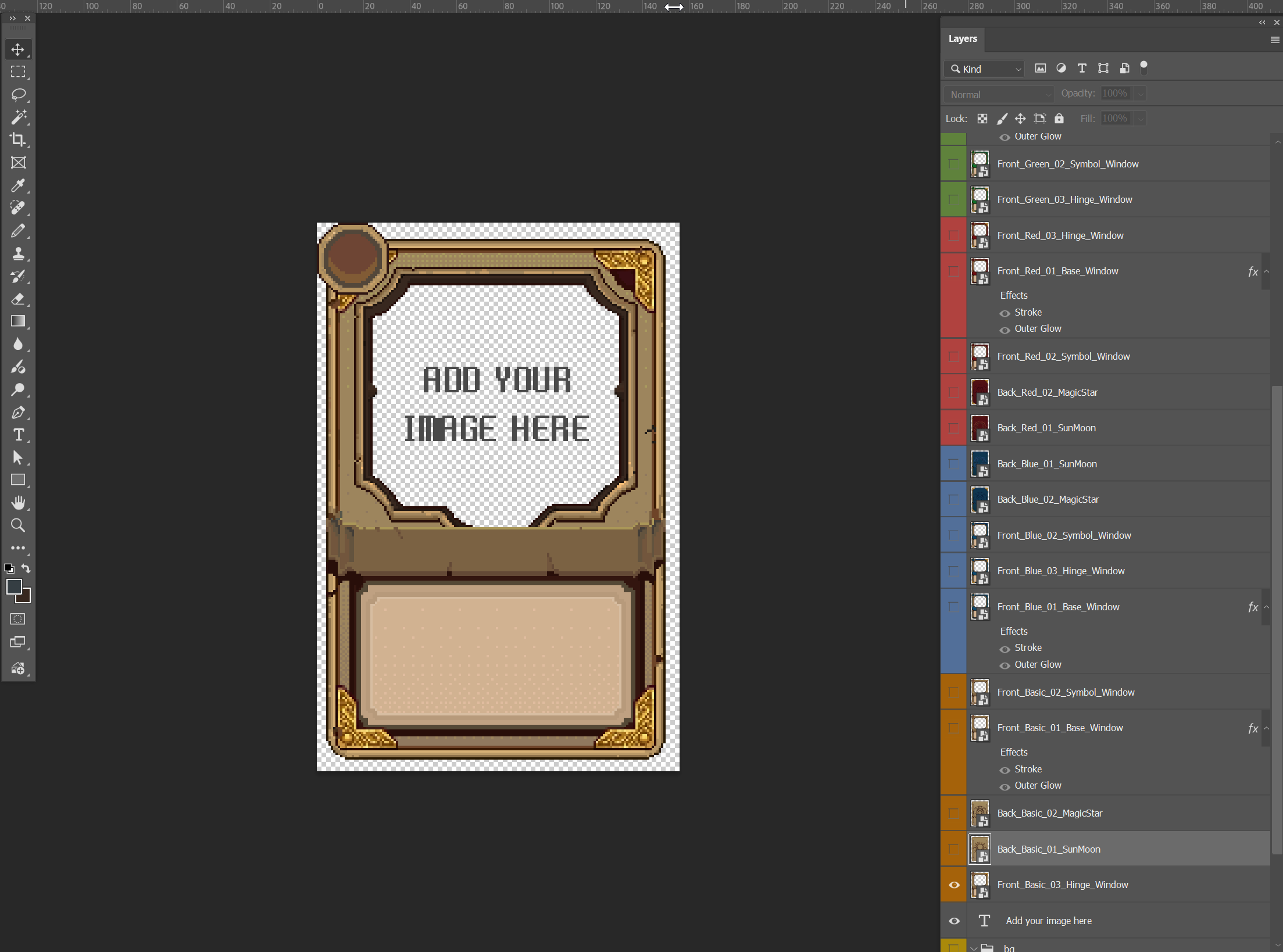The width and height of the screenshot is (1283, 952).
Task: Show the Back_Red_02_MagicStar layer
Action: 954,392
